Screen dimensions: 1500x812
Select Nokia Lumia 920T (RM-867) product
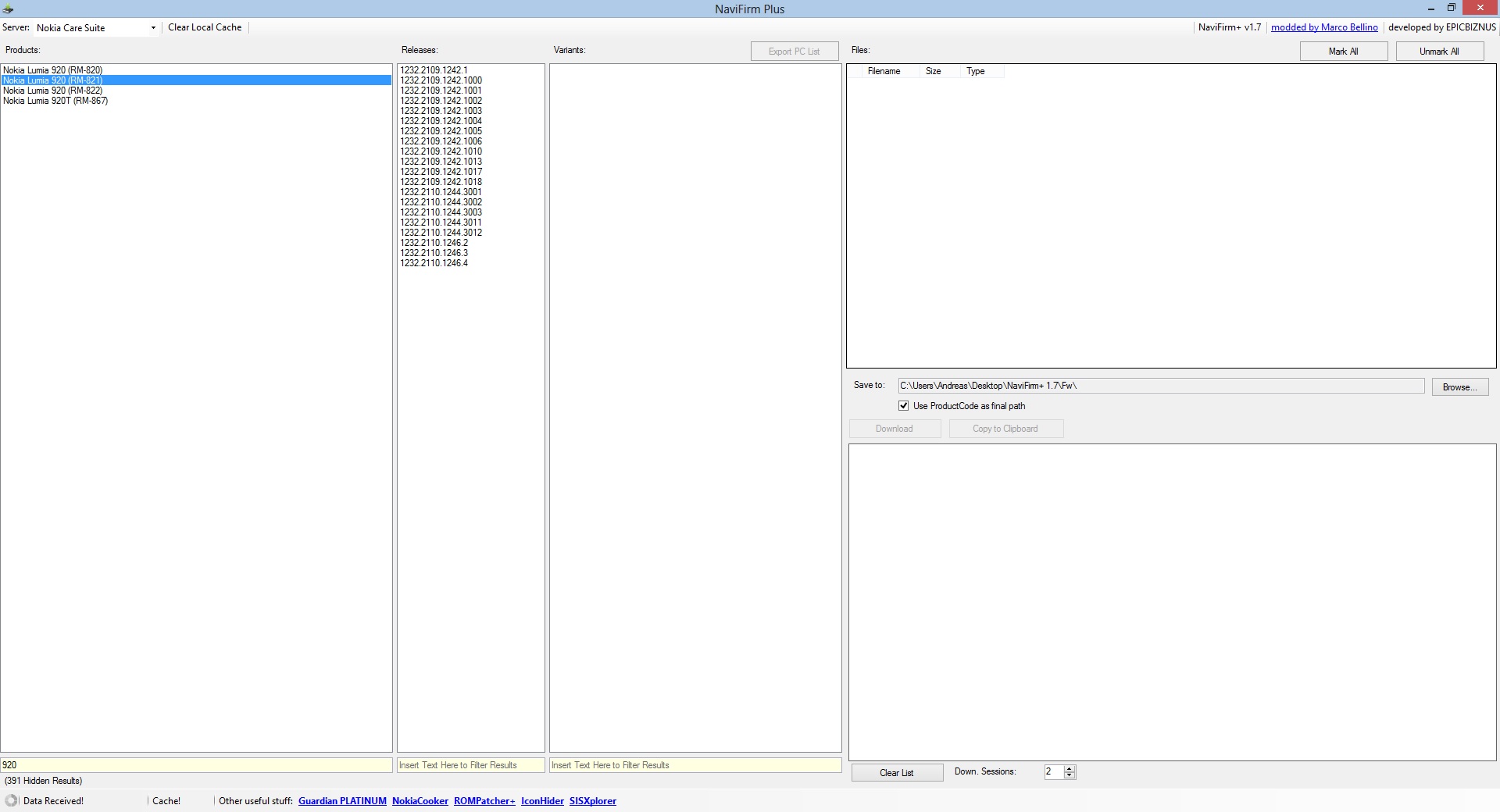coord(196,101)
